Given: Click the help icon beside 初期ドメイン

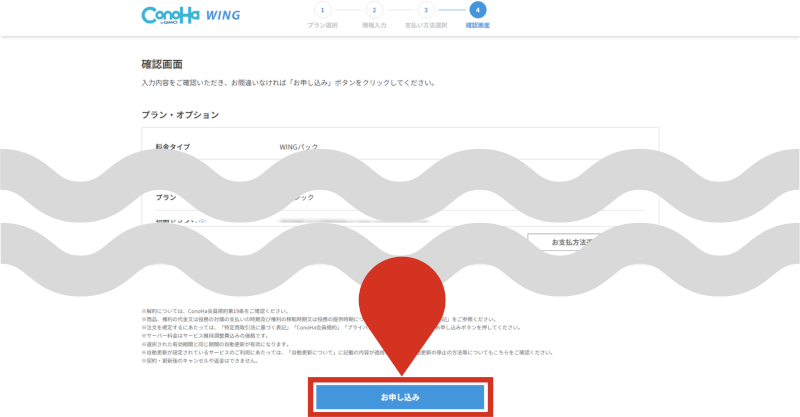Looking at the screenshot, I should [202, 221].
